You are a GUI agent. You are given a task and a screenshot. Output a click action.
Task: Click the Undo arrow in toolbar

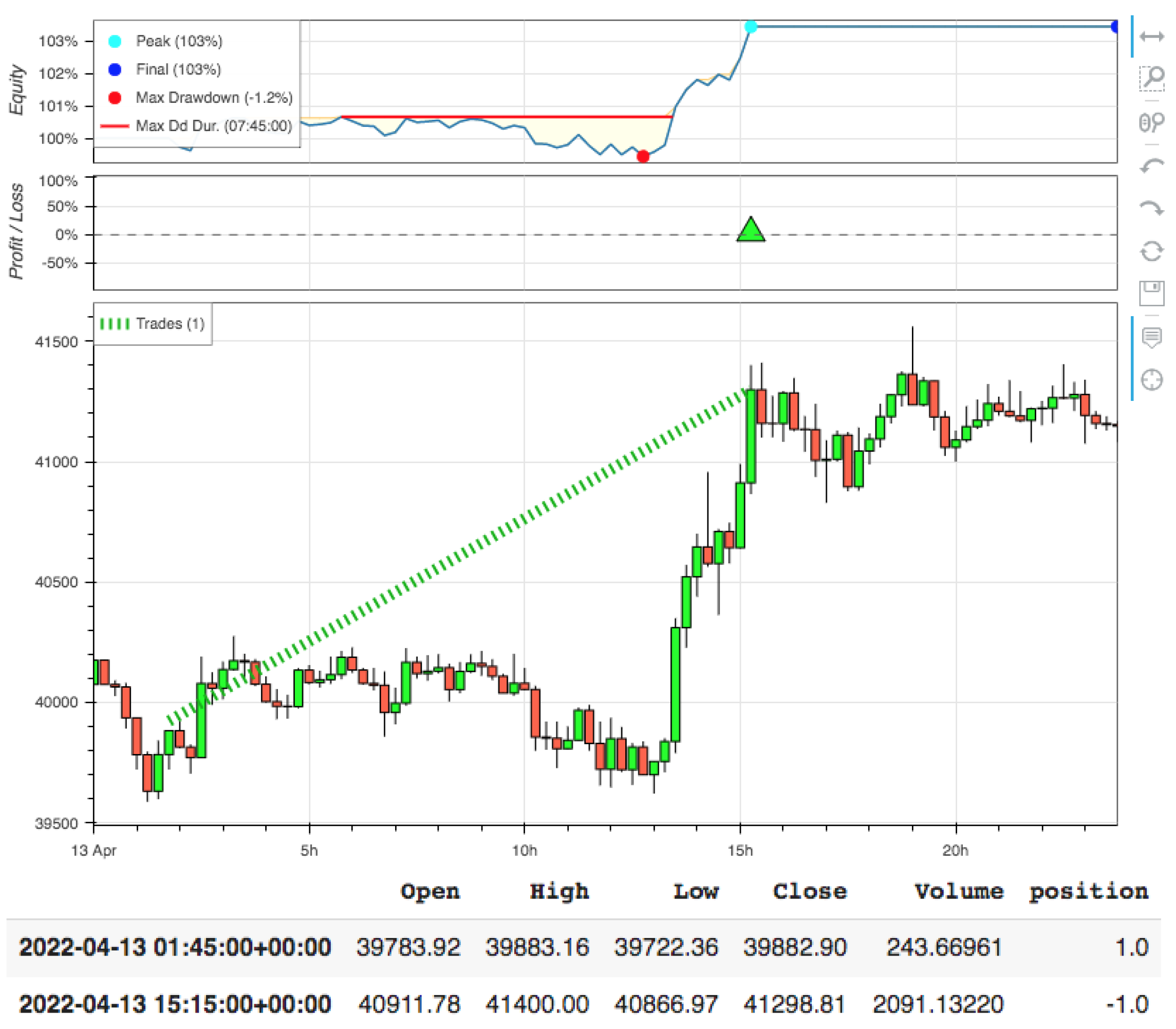(x=1151, y=167)
